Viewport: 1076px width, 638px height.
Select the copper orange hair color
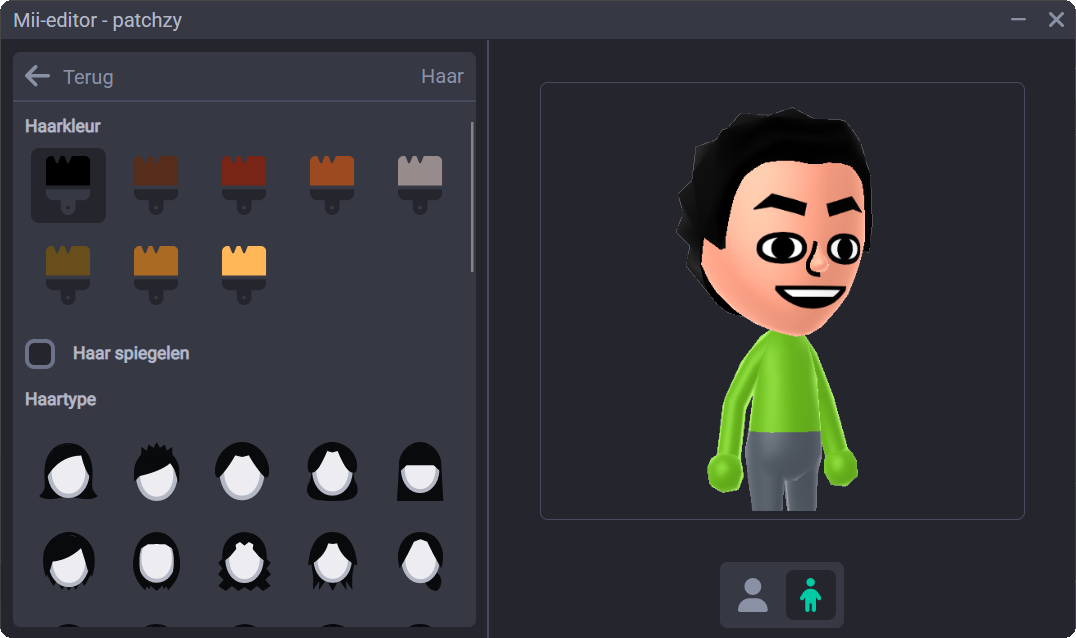pos(331,185)
